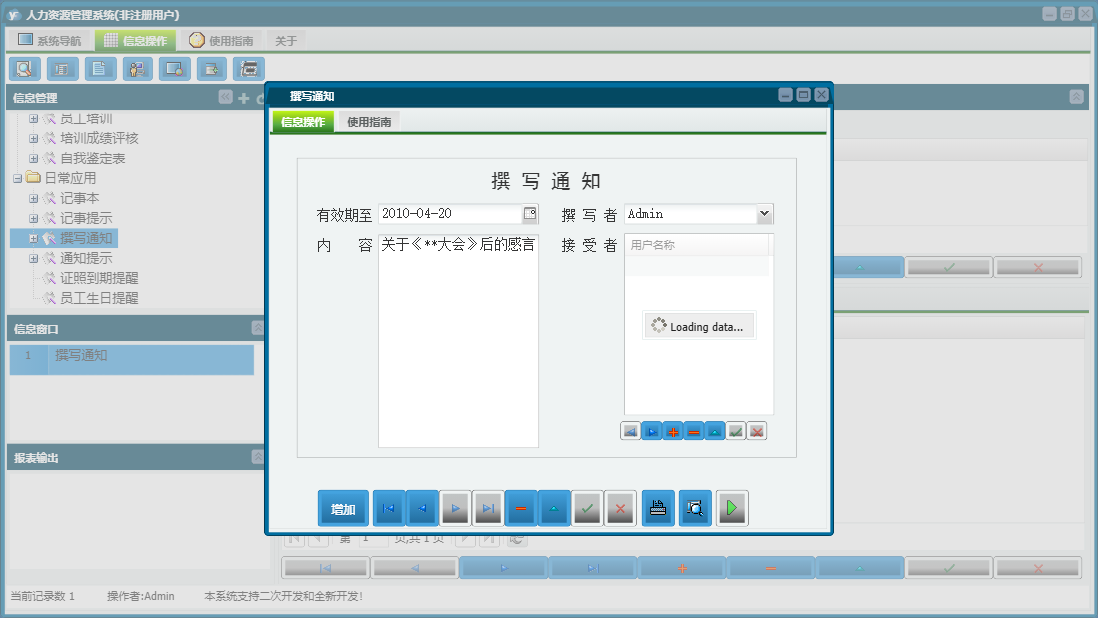
Task: Open the document page toolbar icon
Action: (99, 69)
